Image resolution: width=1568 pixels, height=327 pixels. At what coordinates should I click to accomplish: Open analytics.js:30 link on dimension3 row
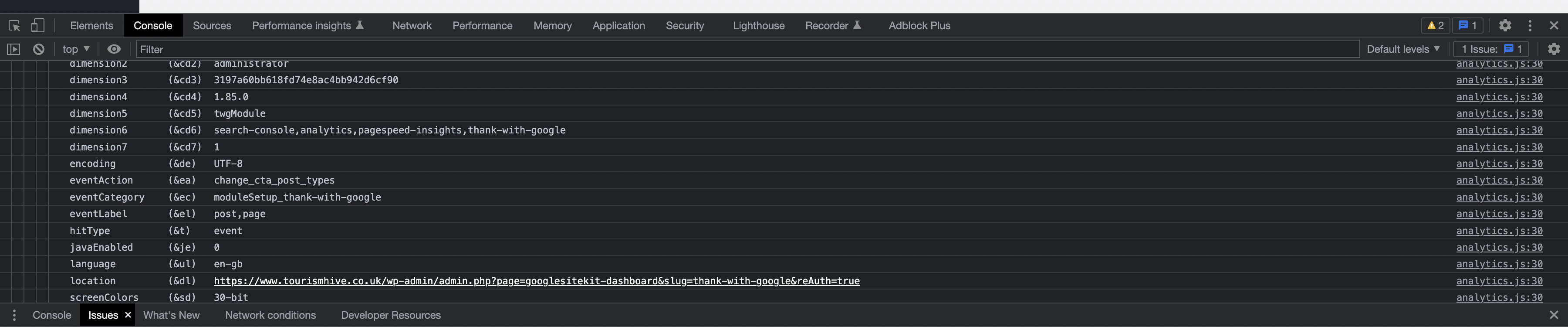tap(1499, 80)
